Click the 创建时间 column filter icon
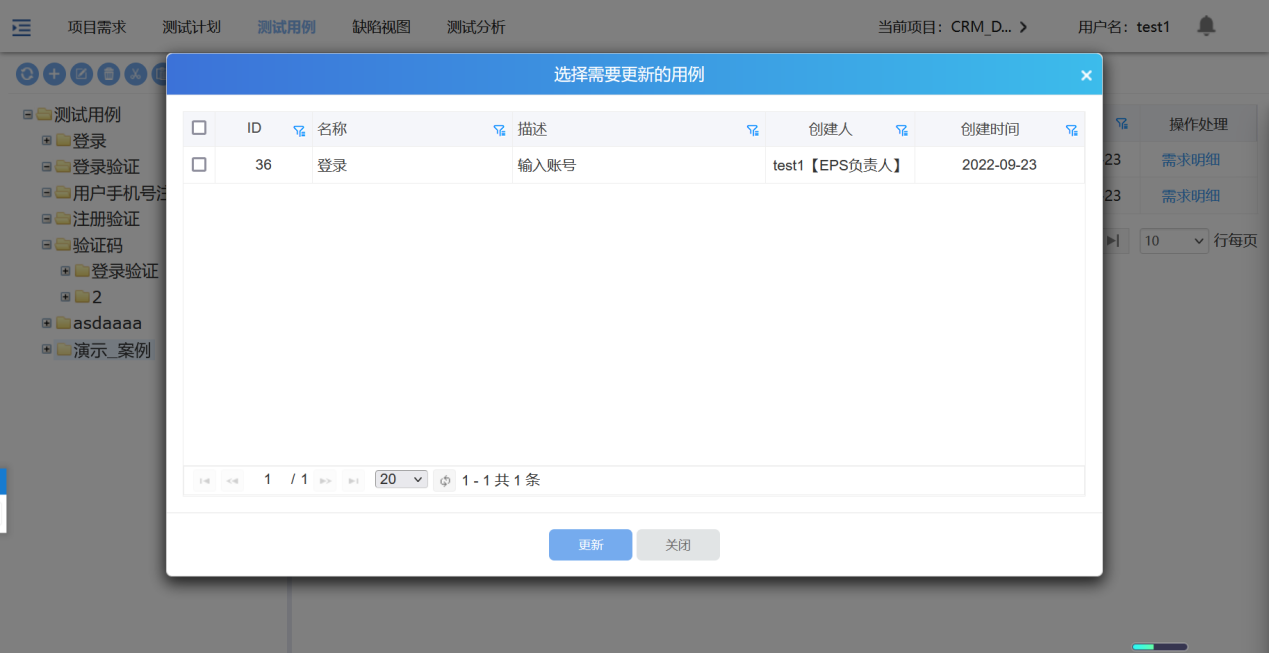The height and width of the screenshot is (653, 1269). (x=1071, y=130)
